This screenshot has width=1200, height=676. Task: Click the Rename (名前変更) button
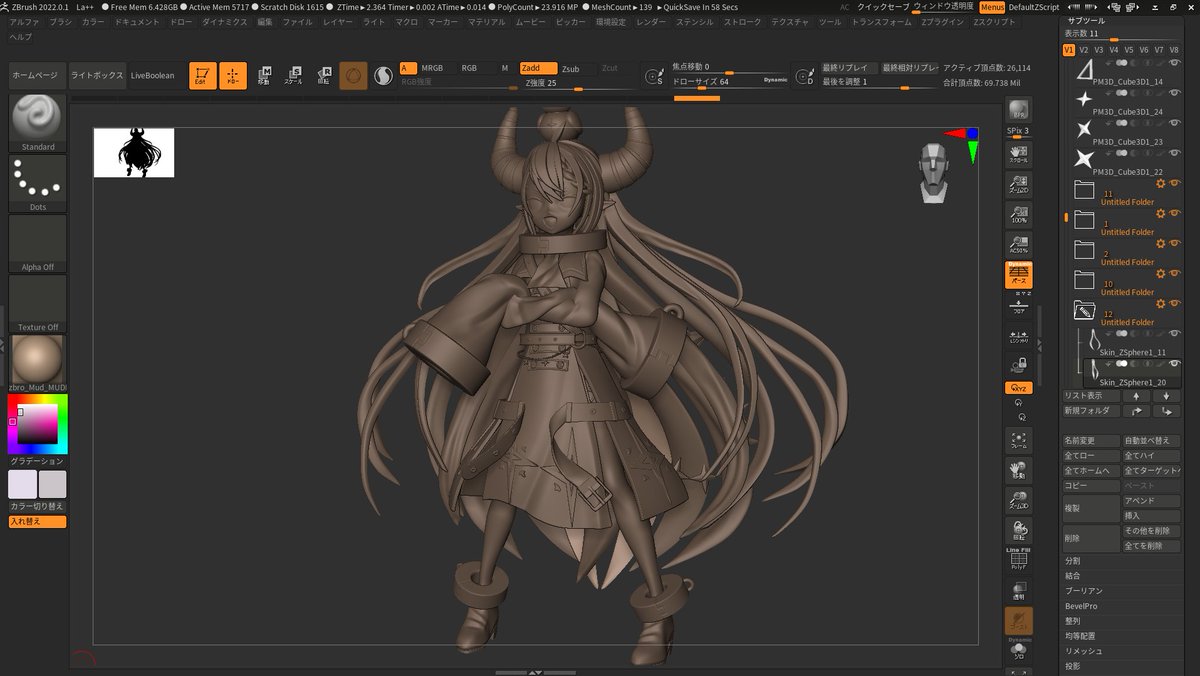(x=1091, y=440)
